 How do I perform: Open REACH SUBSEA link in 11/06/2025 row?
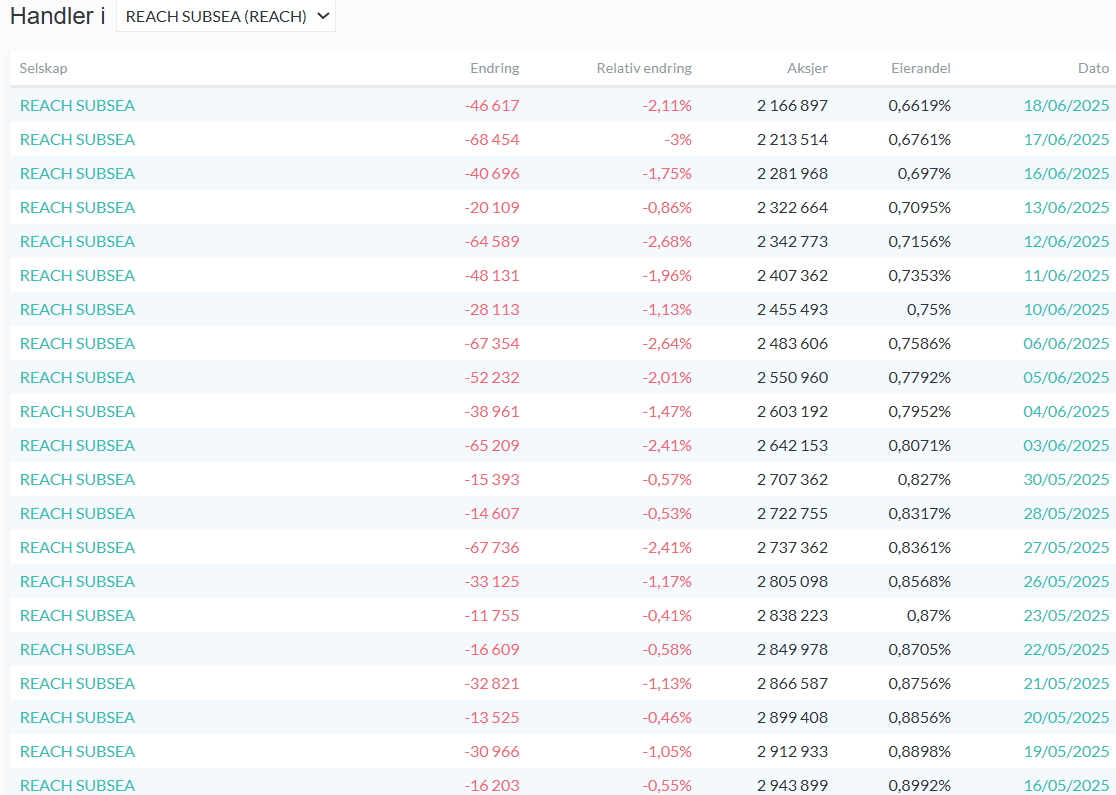(78, 275)
